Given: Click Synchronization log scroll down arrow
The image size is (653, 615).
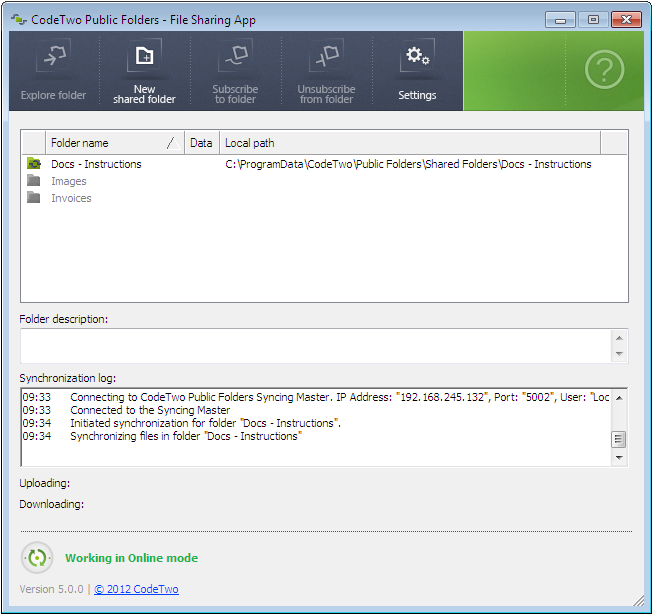Looking at the screenshot, I should [619, 457].
